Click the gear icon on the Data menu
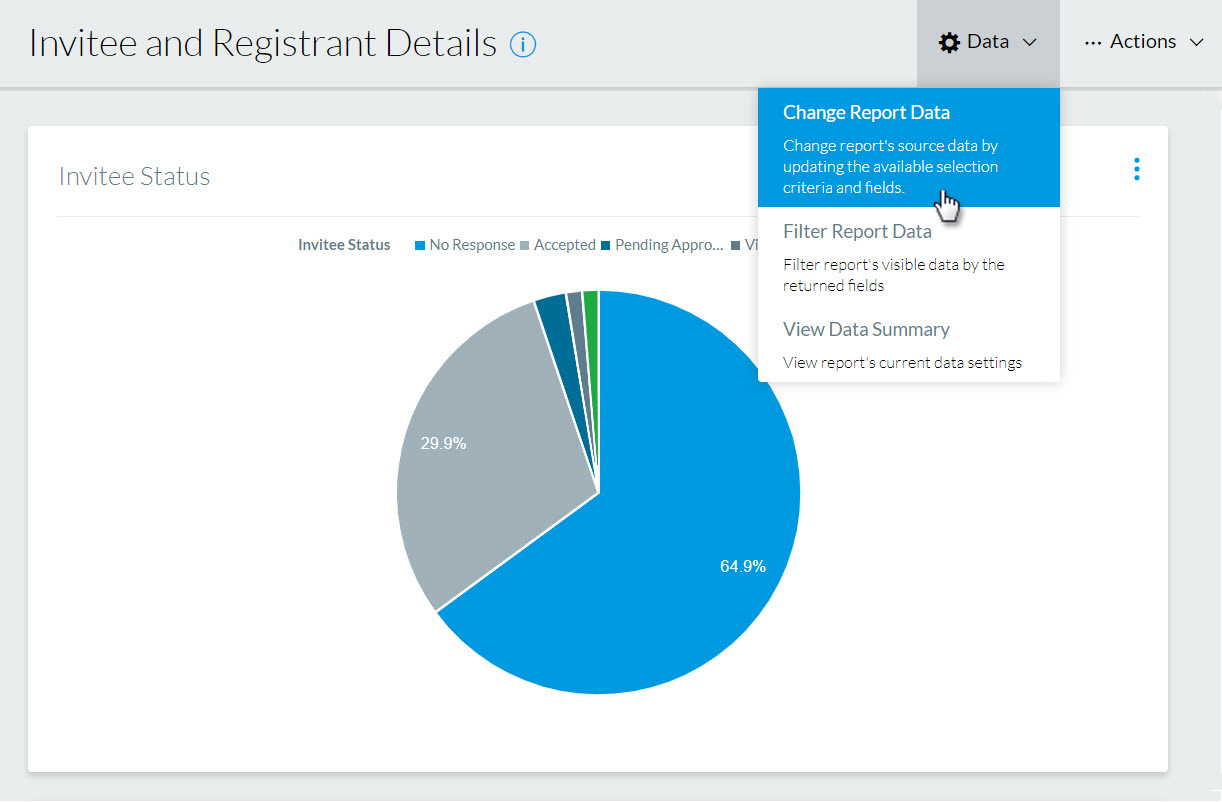 [x=949, y=41]
